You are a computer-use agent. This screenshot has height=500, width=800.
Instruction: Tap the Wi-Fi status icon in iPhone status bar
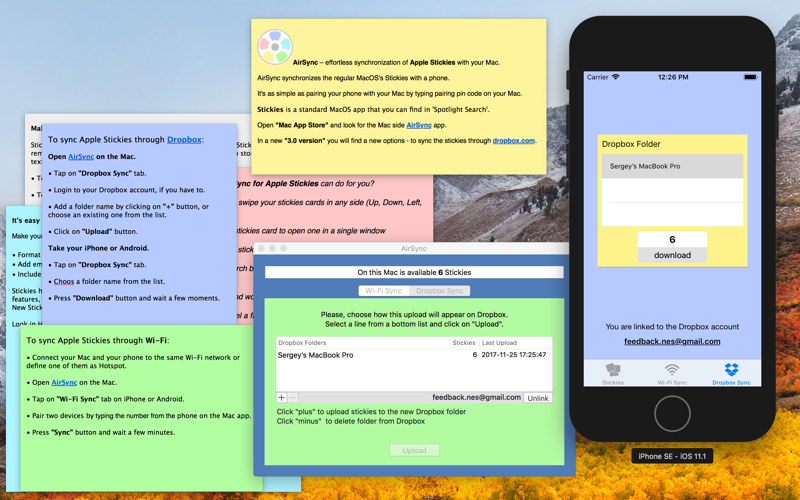pos(616,77)
